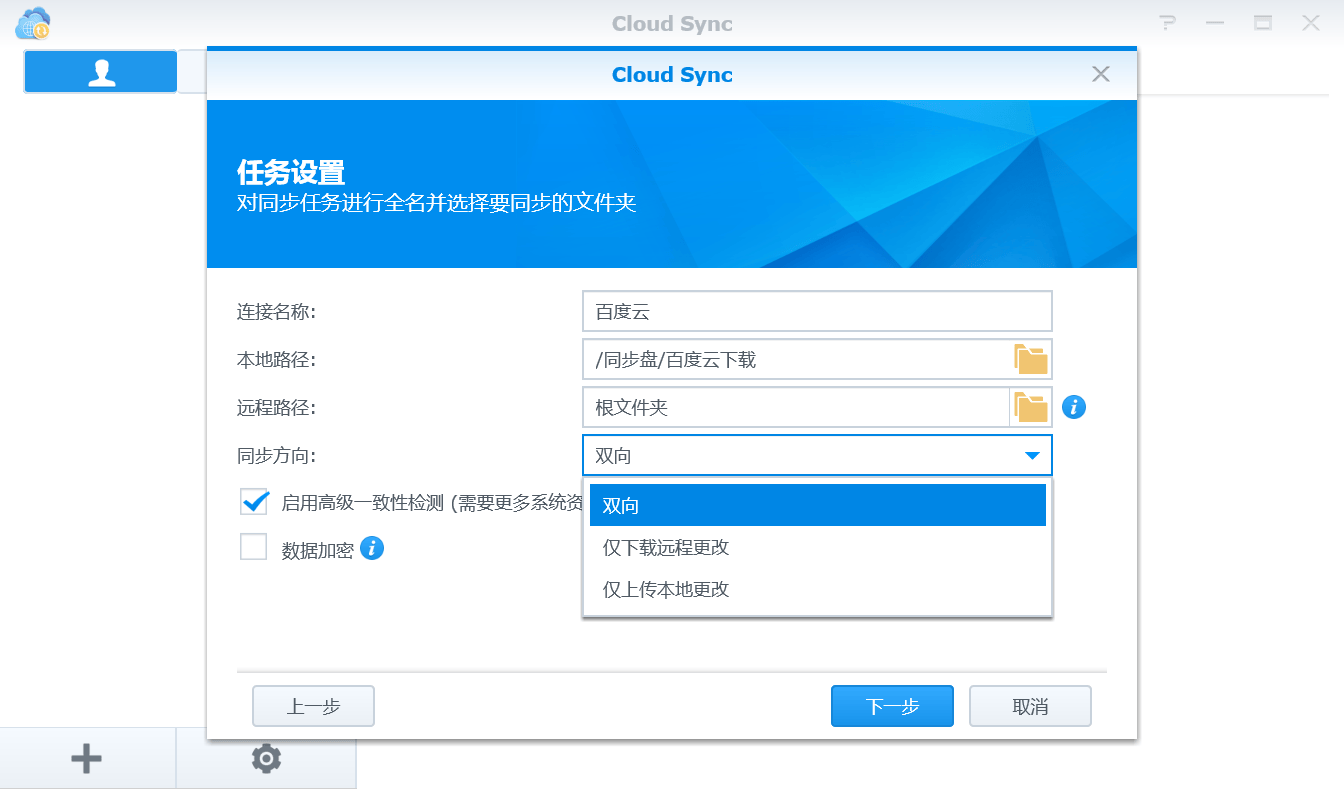Show info for remote path
This screenshot has height=789, width=1344.
[1074, 407]
